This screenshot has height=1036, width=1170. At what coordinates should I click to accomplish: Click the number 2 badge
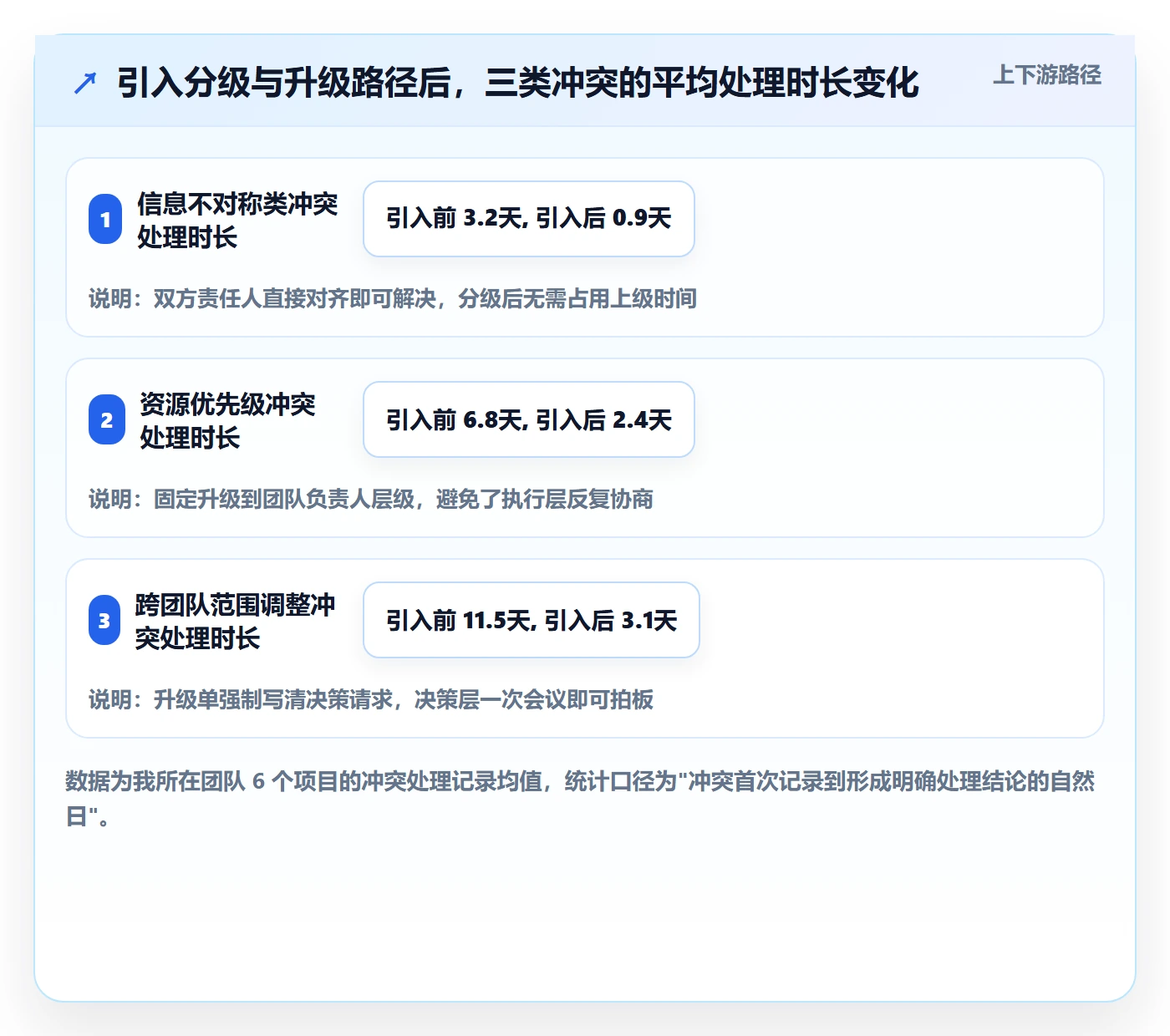pyautogui.click(x=106, y=419)
